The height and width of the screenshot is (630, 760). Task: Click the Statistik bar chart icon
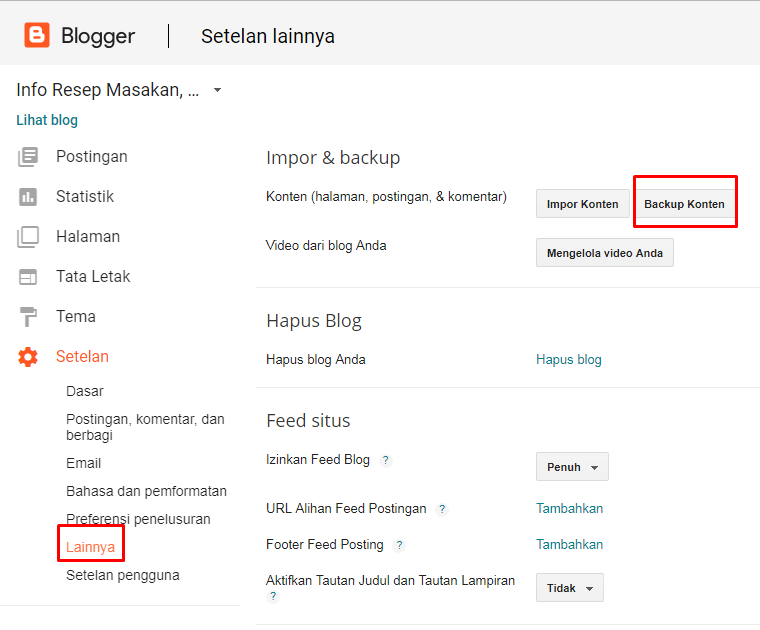pyautogui.click(x=28, y=197)
